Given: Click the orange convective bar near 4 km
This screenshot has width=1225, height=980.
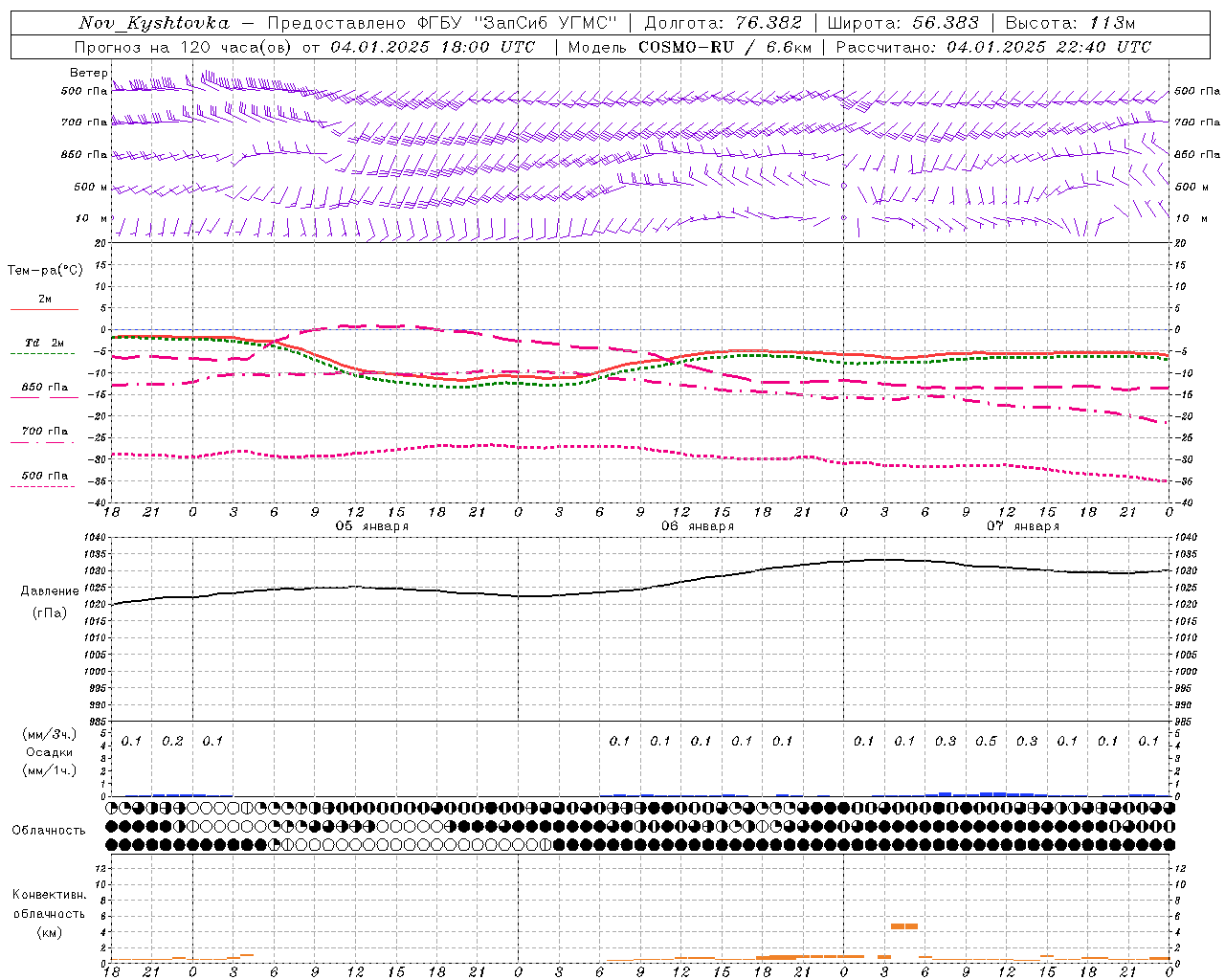Looking at the screenshot, I should click(x=904, y=926).
